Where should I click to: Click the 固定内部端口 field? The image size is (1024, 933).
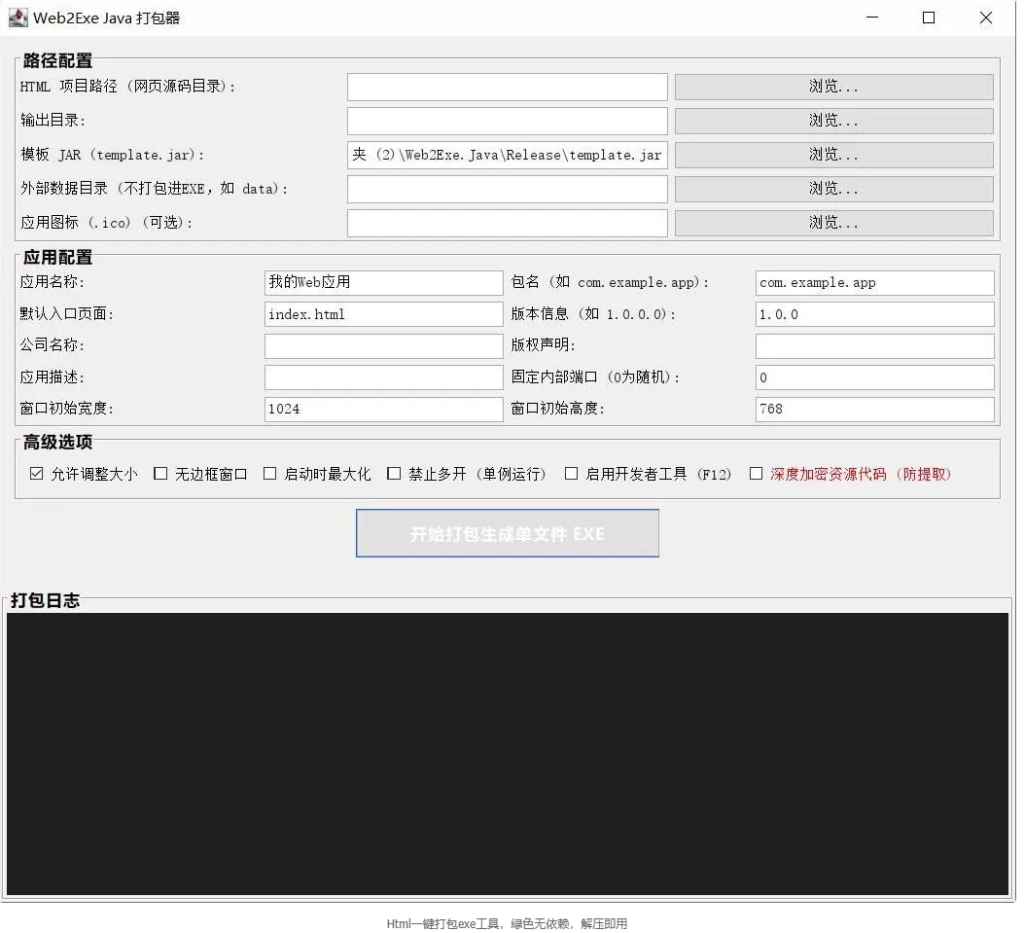(x=875, y=377)
